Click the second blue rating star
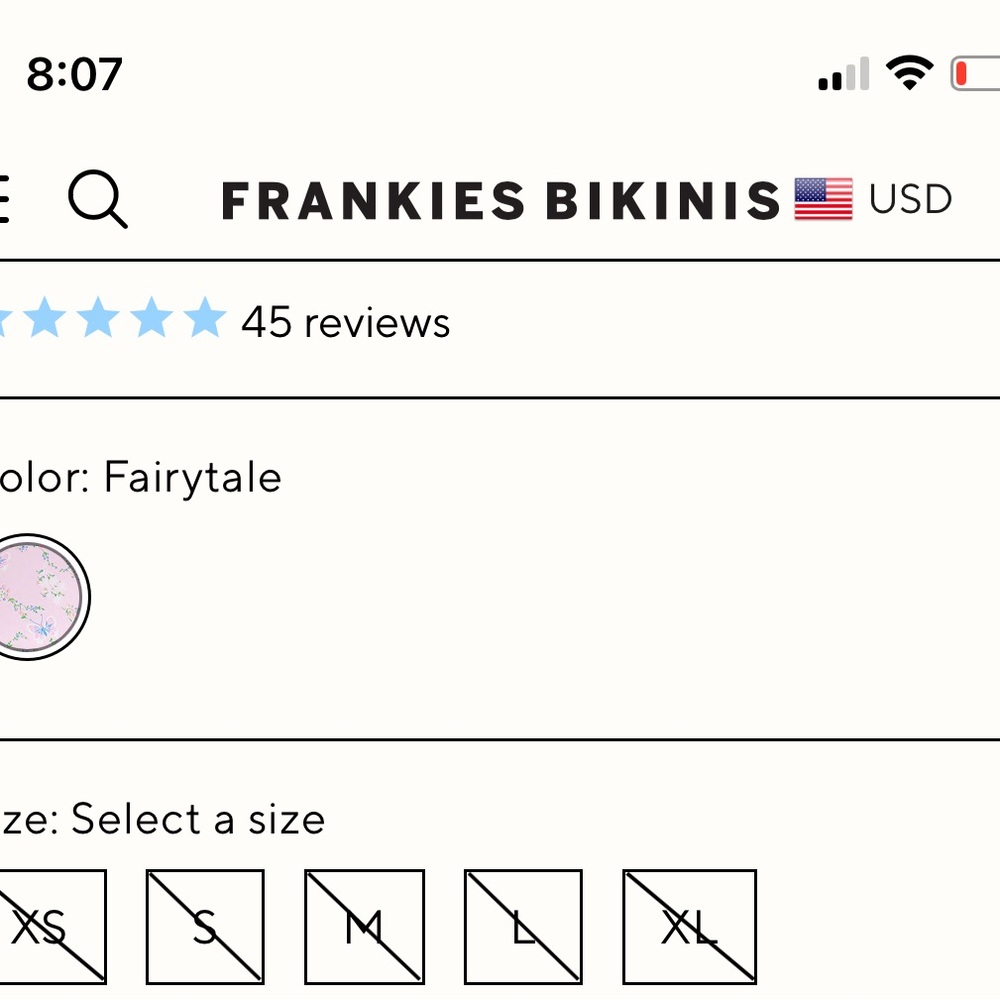1000x1000 pixels. coord(45,316)
